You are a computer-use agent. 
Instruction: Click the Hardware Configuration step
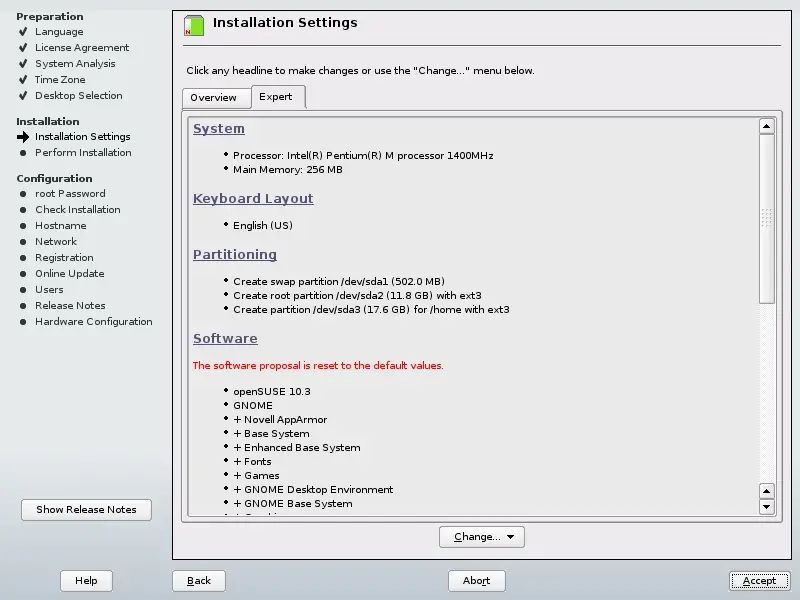94,321
